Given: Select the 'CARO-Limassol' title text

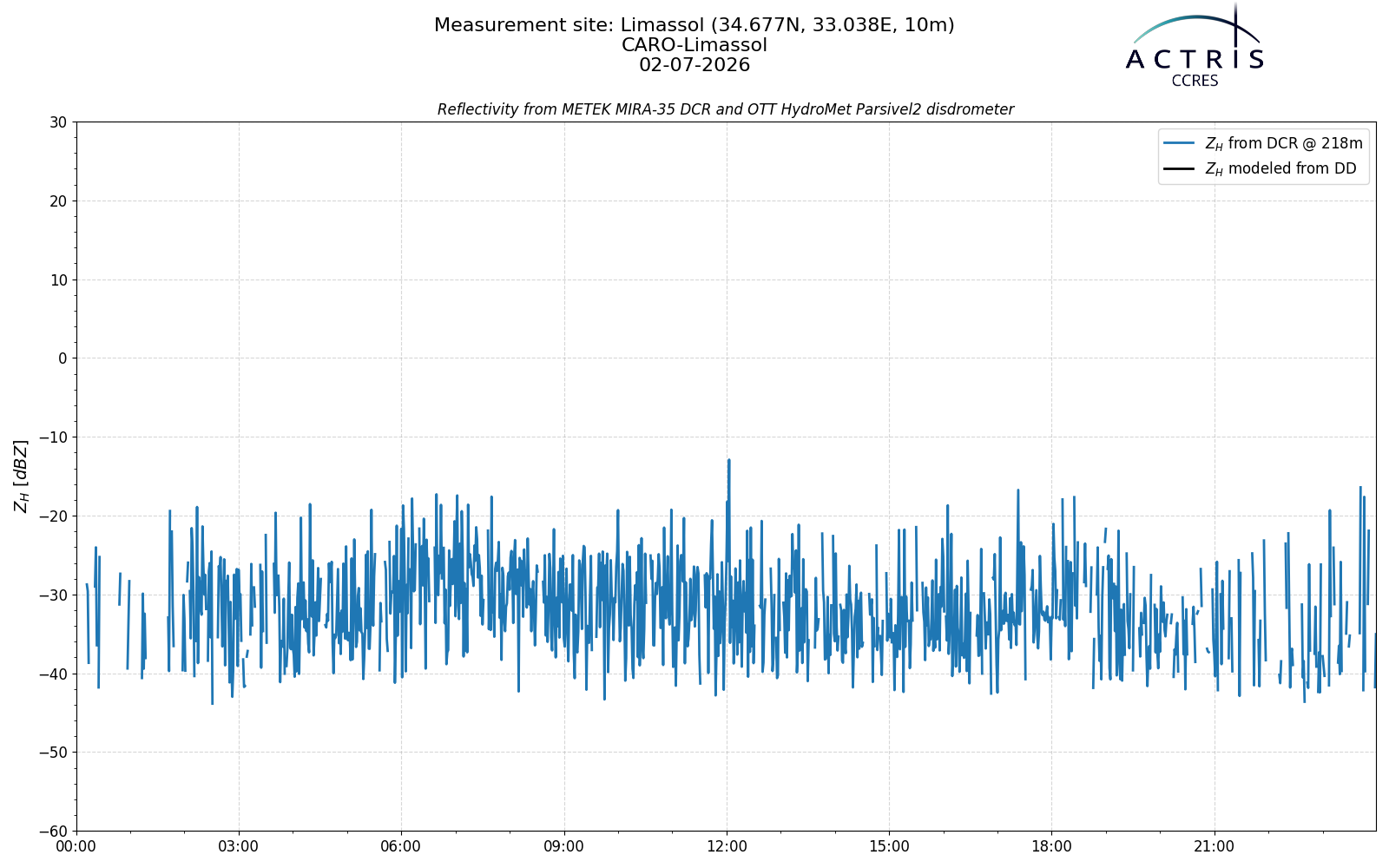Looking at the screenshot, I should (x=694, y=45).
